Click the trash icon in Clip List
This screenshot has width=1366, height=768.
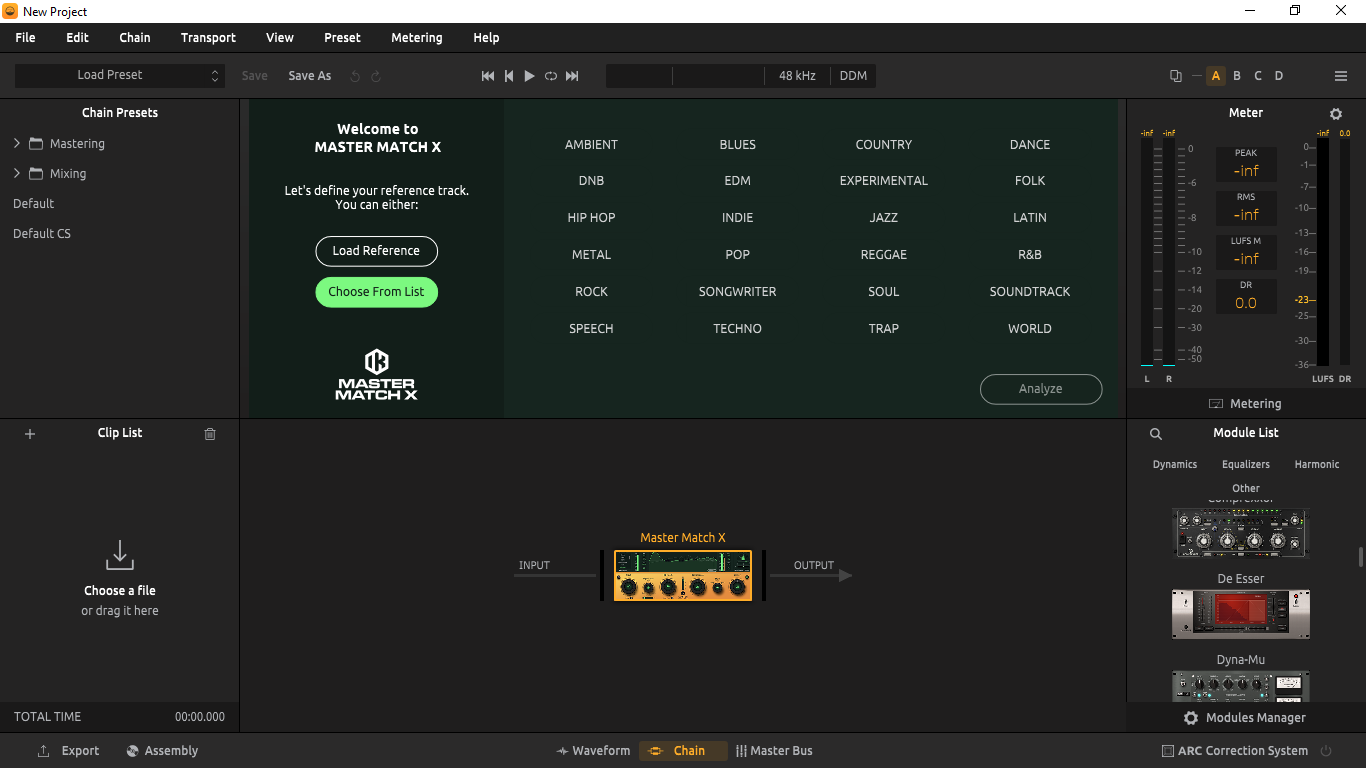[x=210, y=434]
